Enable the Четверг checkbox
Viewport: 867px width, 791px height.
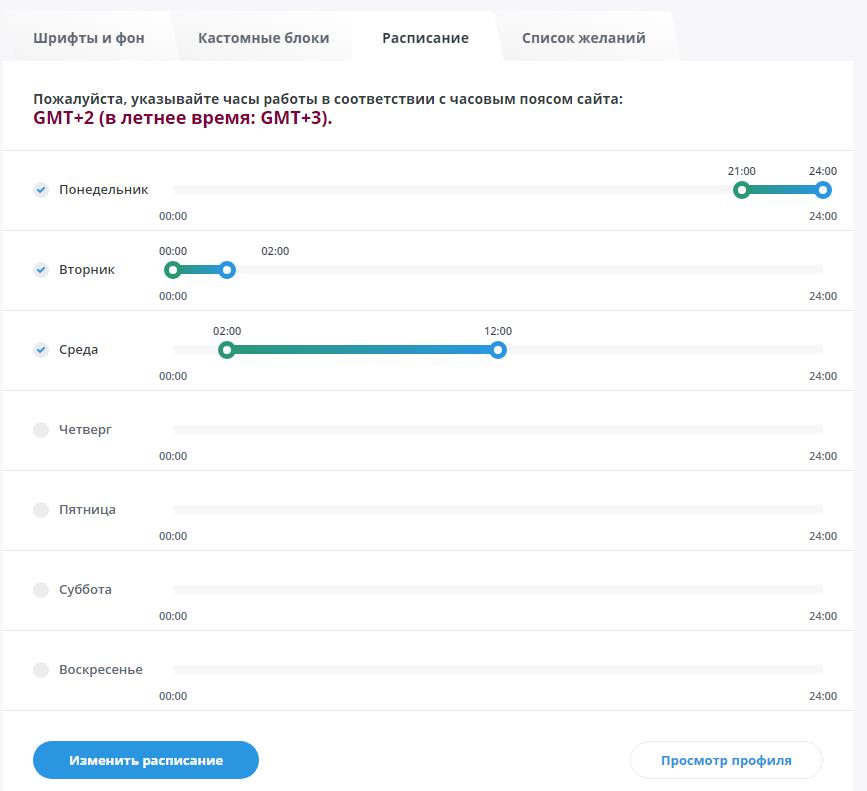tap(41, 430)
